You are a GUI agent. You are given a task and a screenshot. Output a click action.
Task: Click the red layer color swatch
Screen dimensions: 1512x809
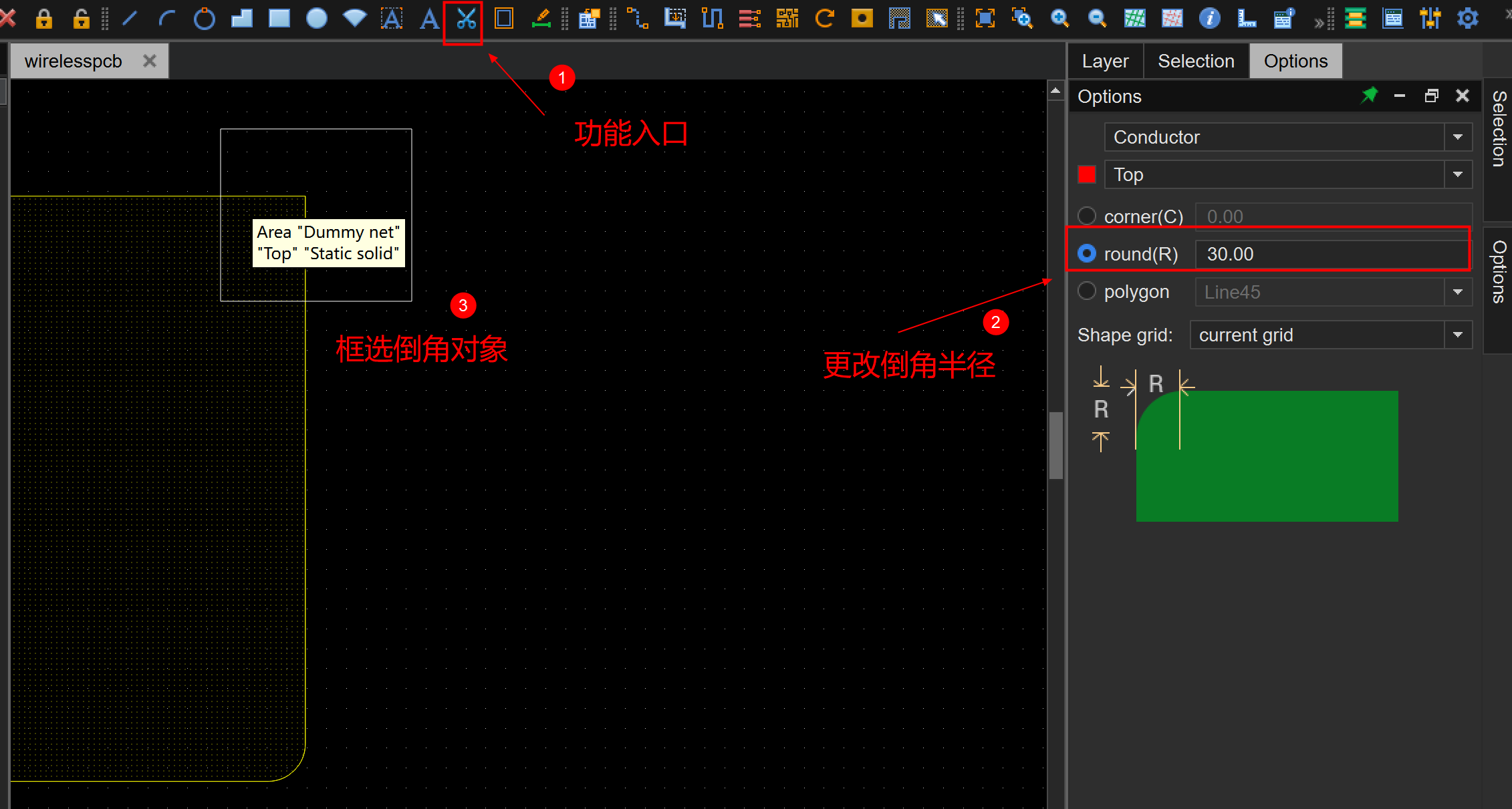click(x=1087, y=174)
